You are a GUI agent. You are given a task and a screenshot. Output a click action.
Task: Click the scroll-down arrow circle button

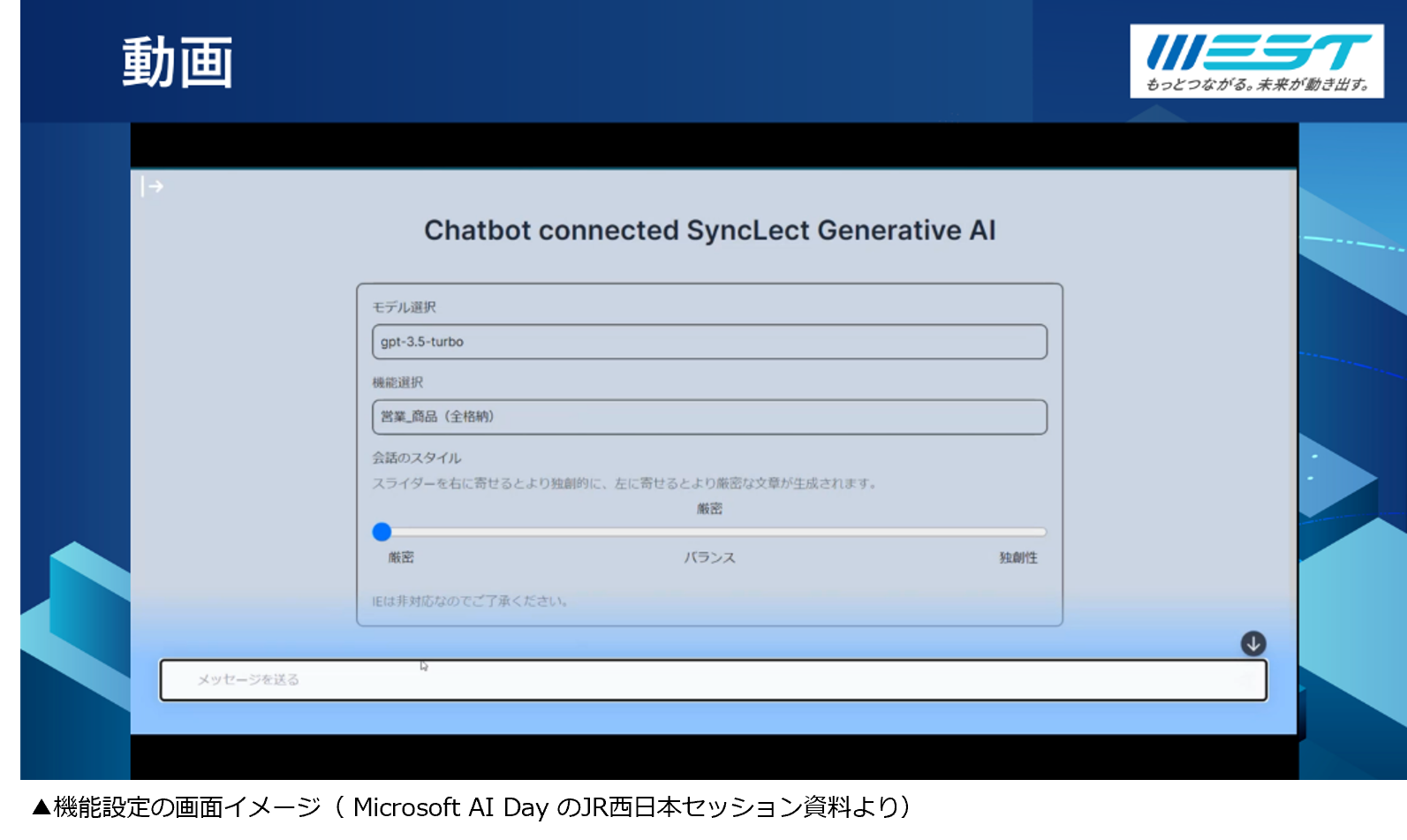coord(1252,644)
